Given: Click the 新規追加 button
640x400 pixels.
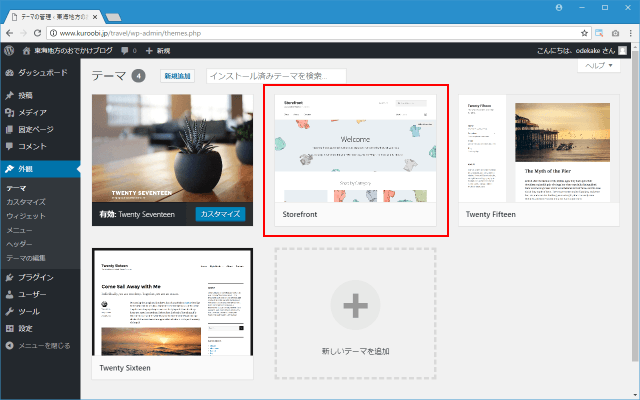Looking at the screenshot, I should [177, 76].
